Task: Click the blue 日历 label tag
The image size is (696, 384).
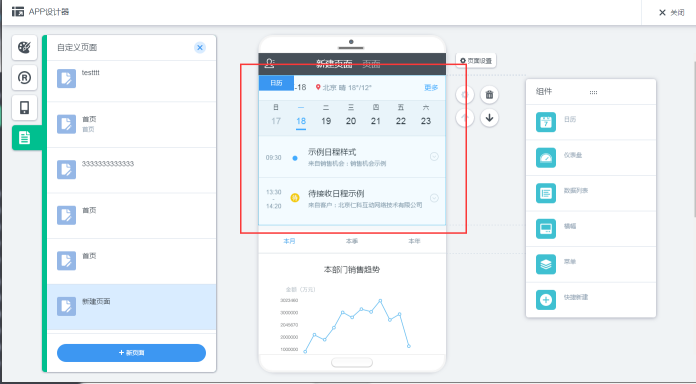Action: (x=276, y=83)
